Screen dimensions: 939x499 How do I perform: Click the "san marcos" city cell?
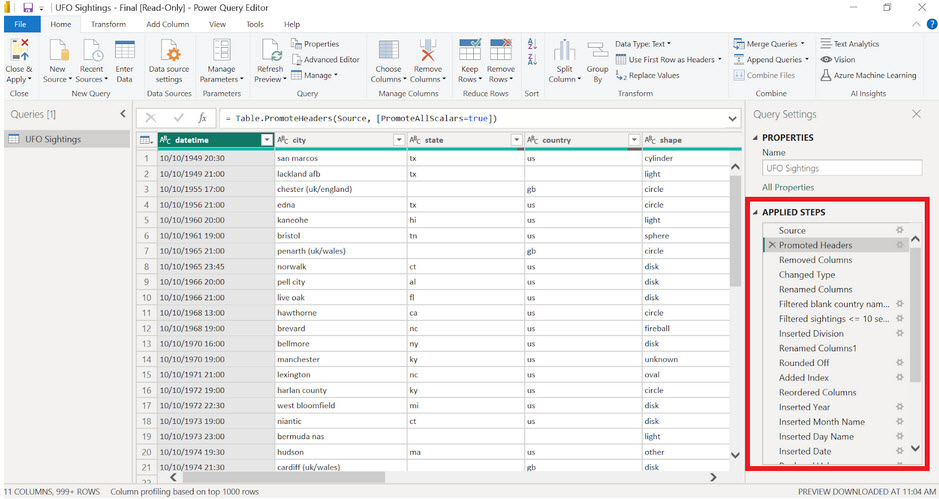[x=340, y=158]
